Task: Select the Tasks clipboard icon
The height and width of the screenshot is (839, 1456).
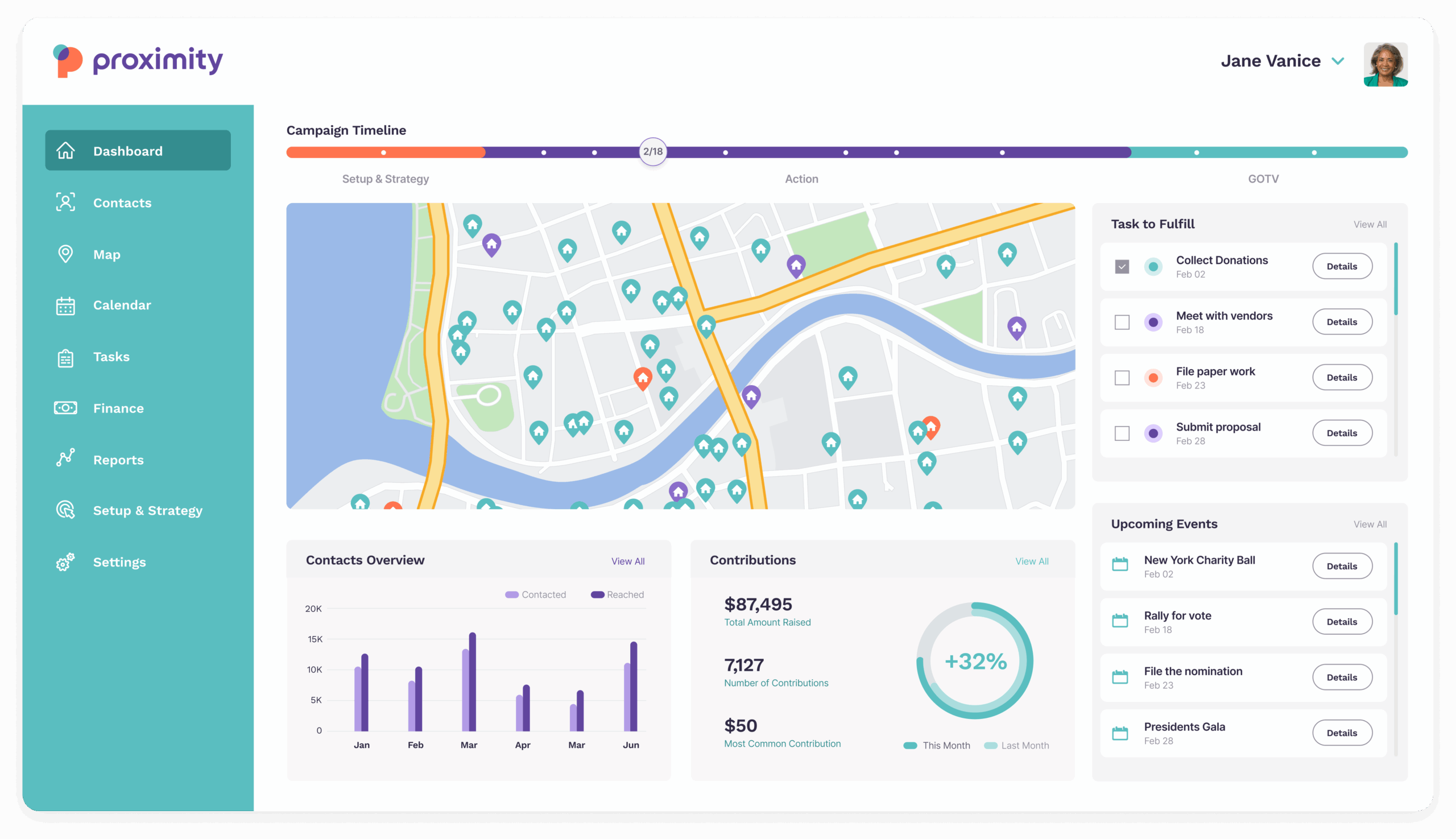Action: click(x=65, y=356)
